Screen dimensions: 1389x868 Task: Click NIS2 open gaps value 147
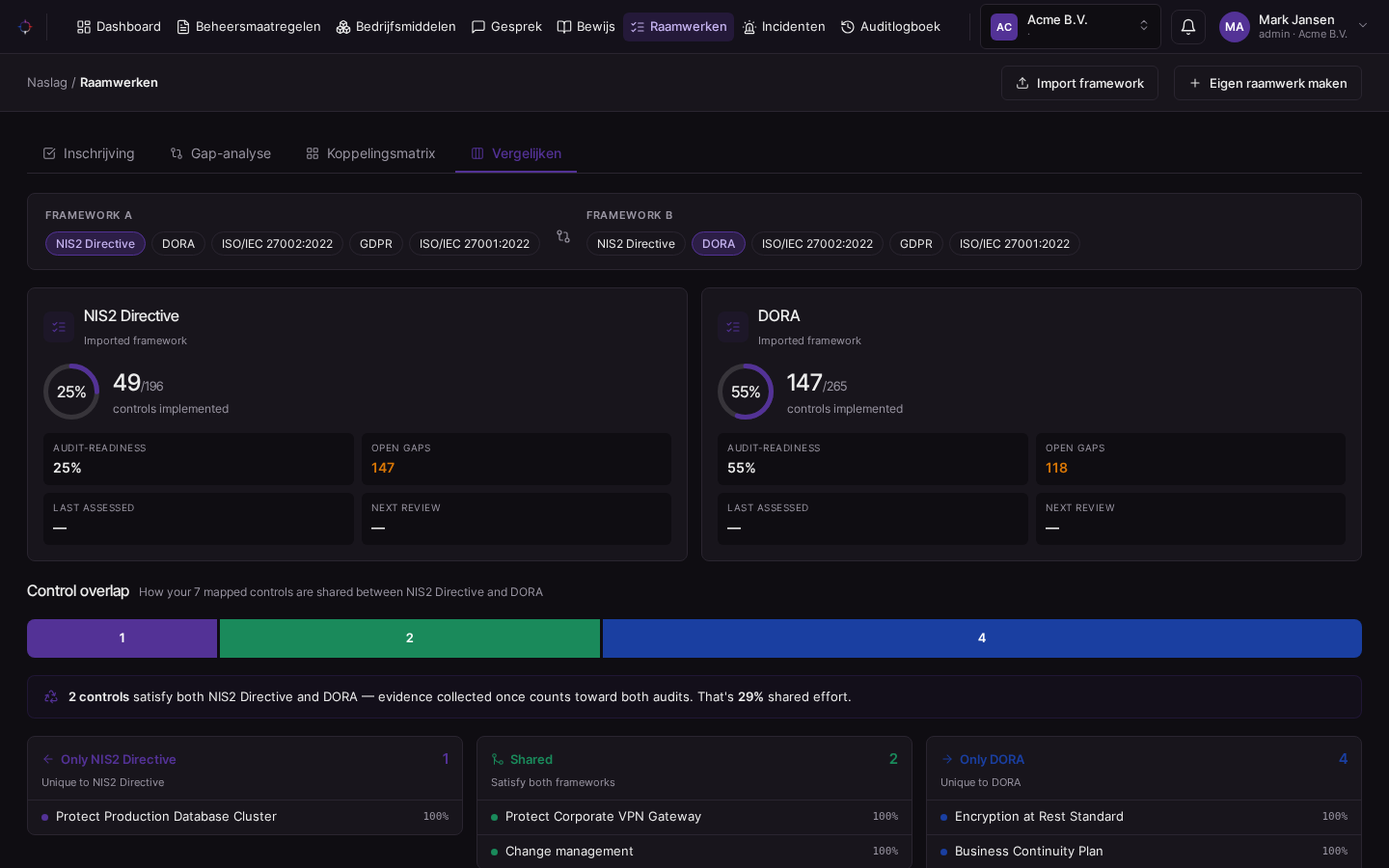(383, 468)
